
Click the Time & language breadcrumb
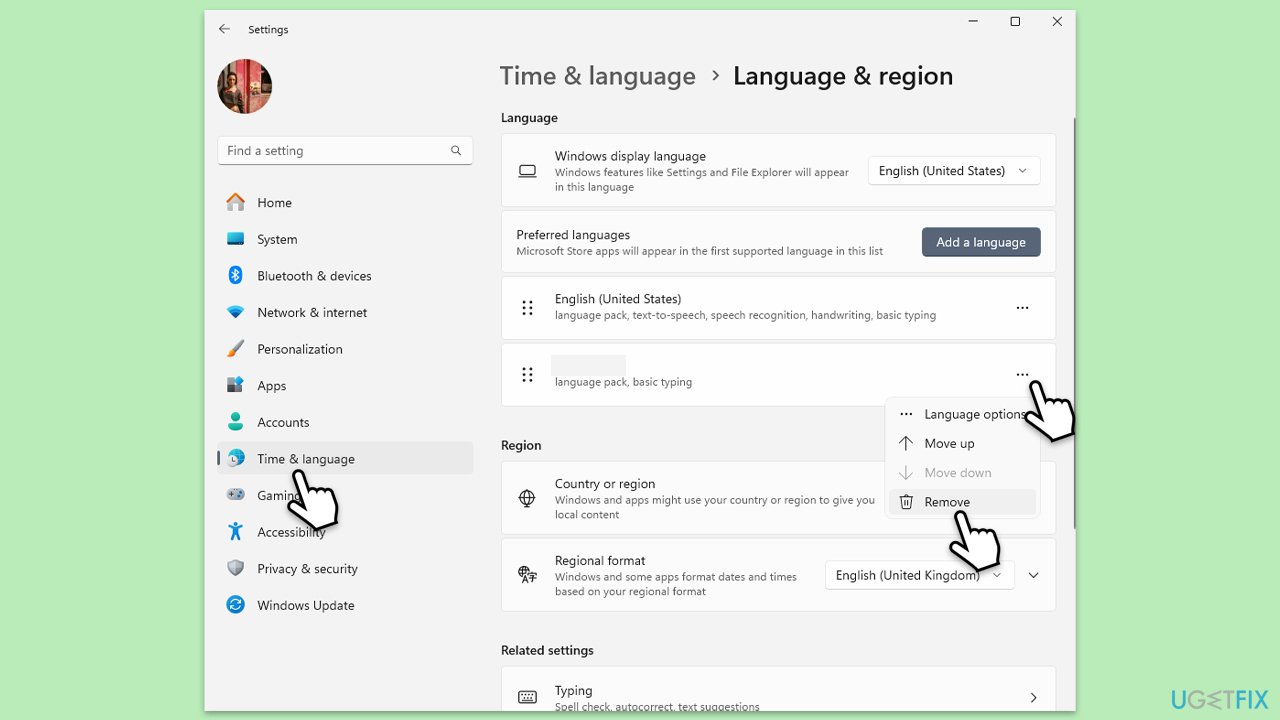597,76
